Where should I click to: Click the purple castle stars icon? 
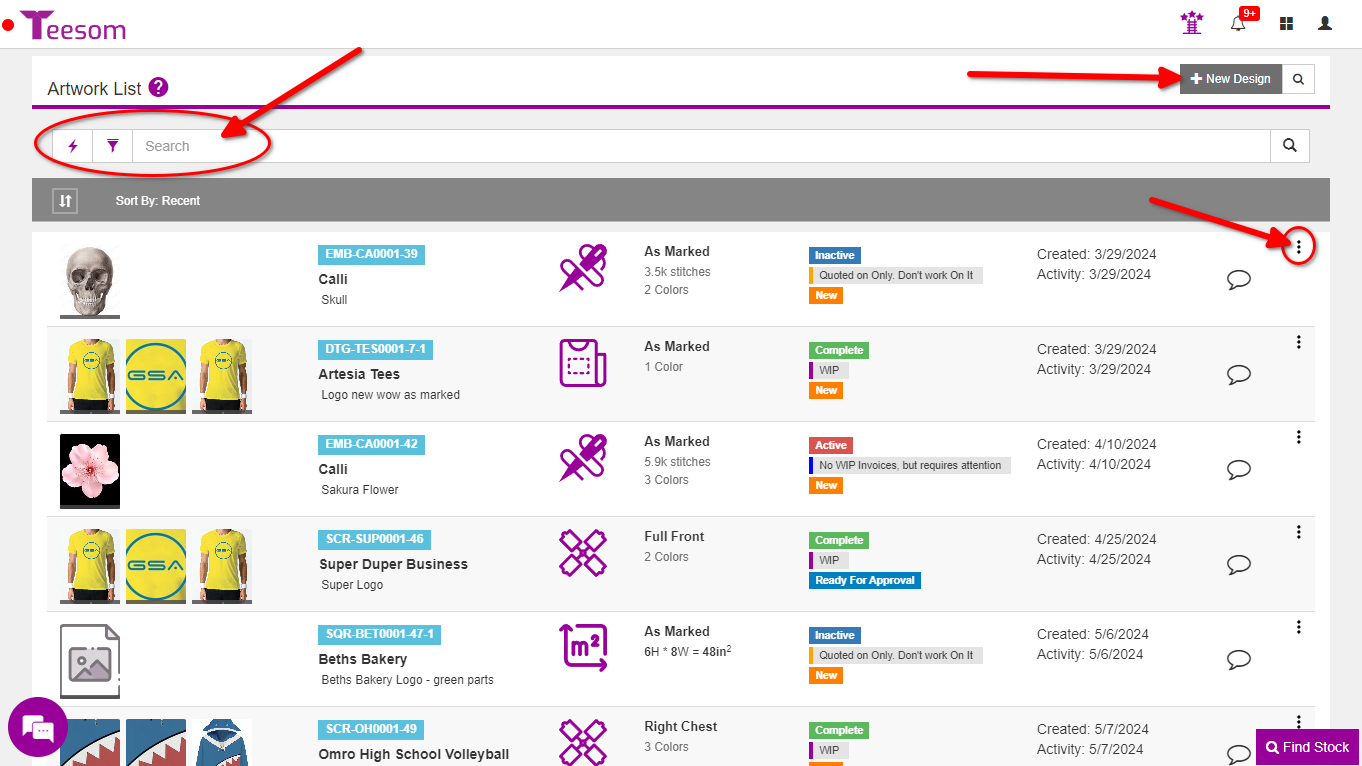1191,23
